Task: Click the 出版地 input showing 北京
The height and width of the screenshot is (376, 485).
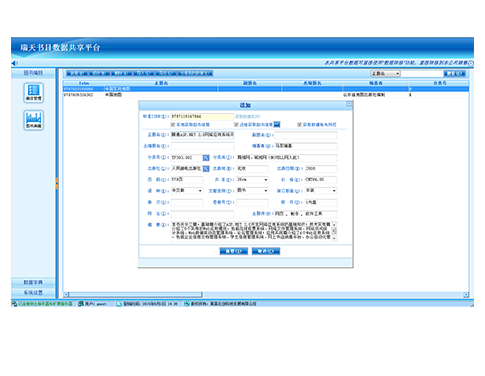Action: coord(252,169)
